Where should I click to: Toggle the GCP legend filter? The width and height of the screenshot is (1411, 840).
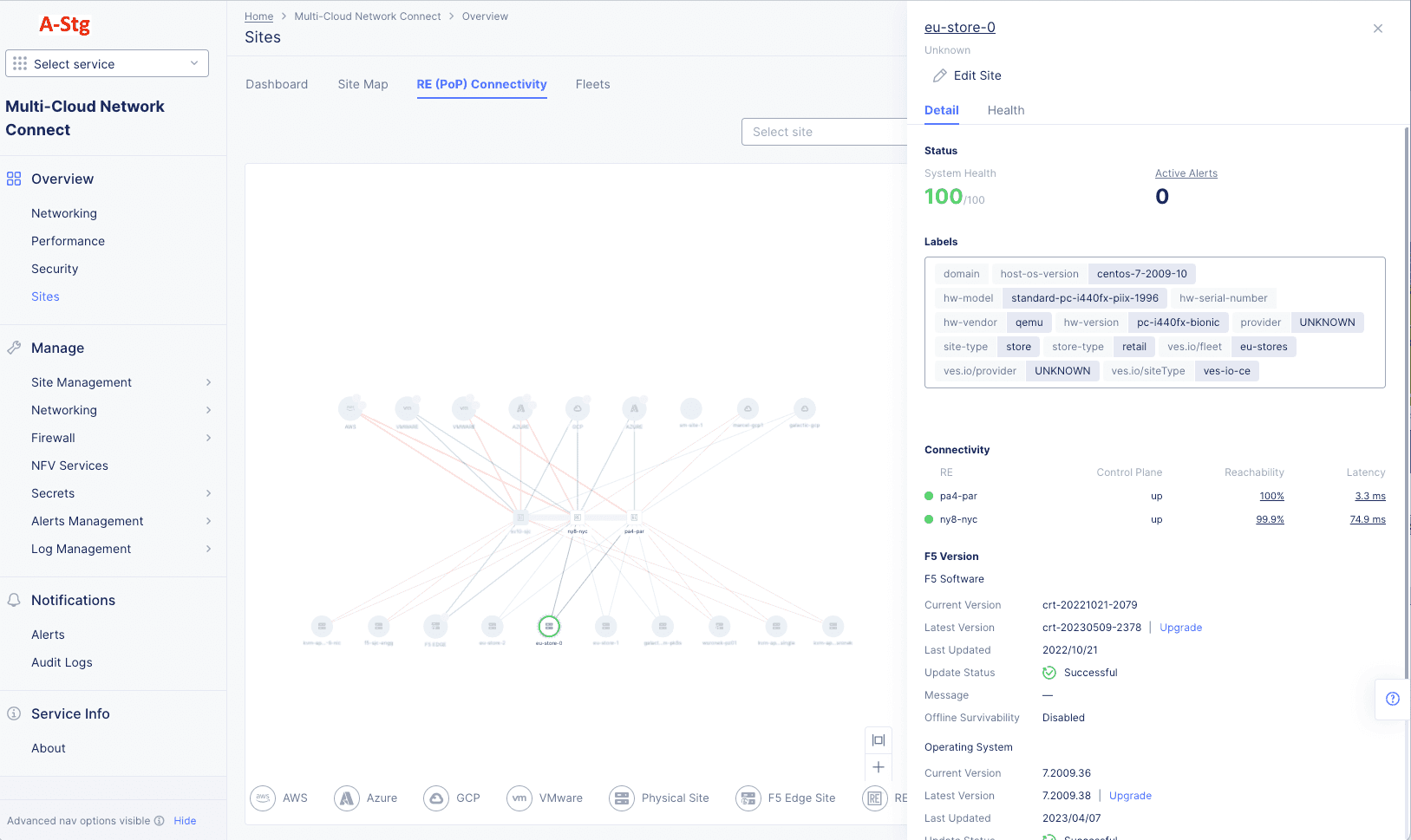tap(437, 798)
